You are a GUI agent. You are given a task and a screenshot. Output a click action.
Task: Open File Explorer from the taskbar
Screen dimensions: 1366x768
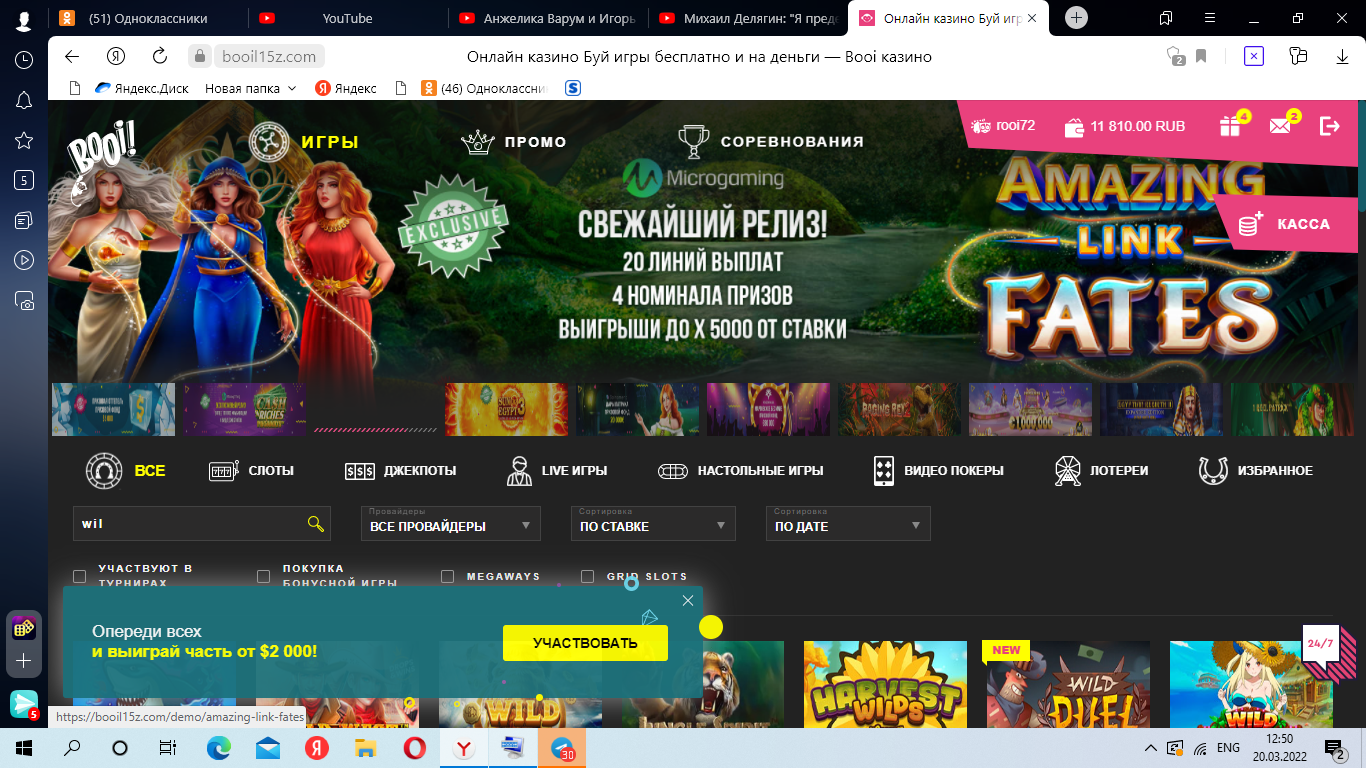[365, 747]
